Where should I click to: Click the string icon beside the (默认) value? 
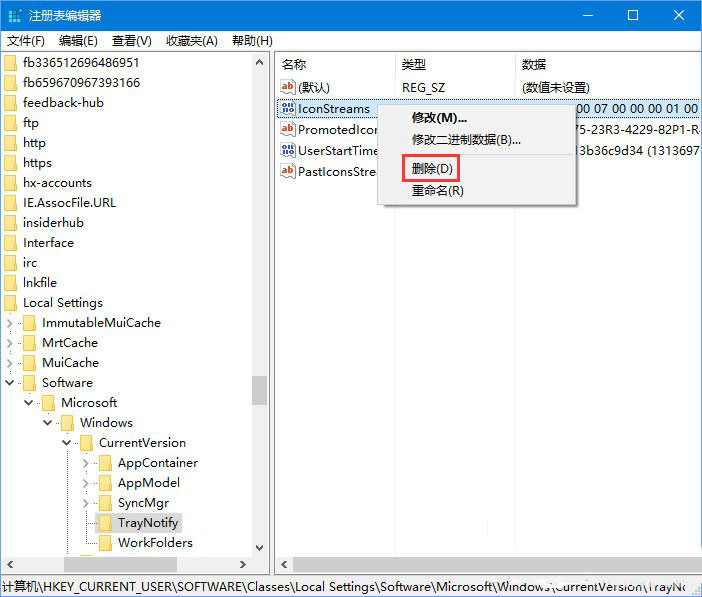pyautogui.click(x=287, y=86)
